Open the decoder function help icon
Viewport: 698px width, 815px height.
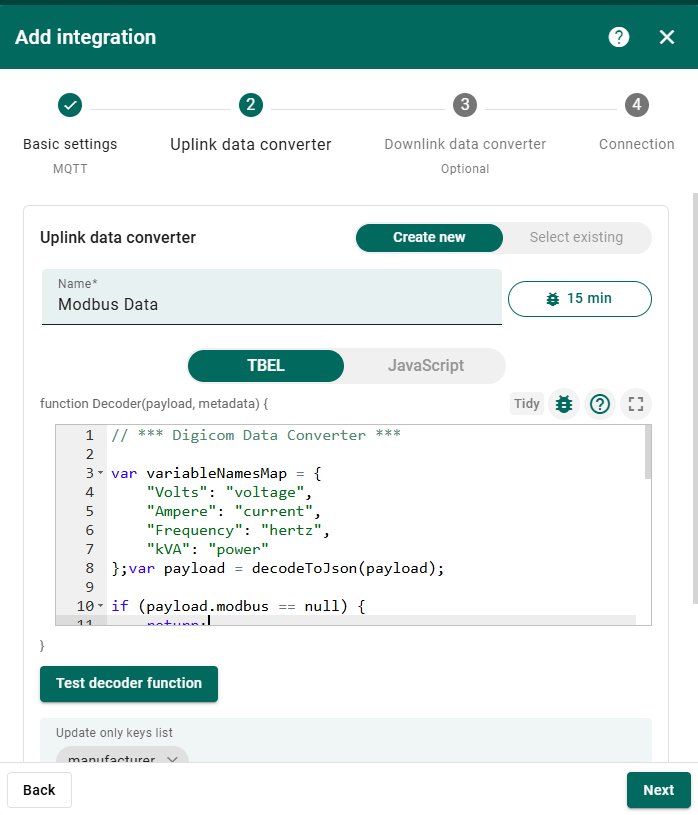(600, 404)
